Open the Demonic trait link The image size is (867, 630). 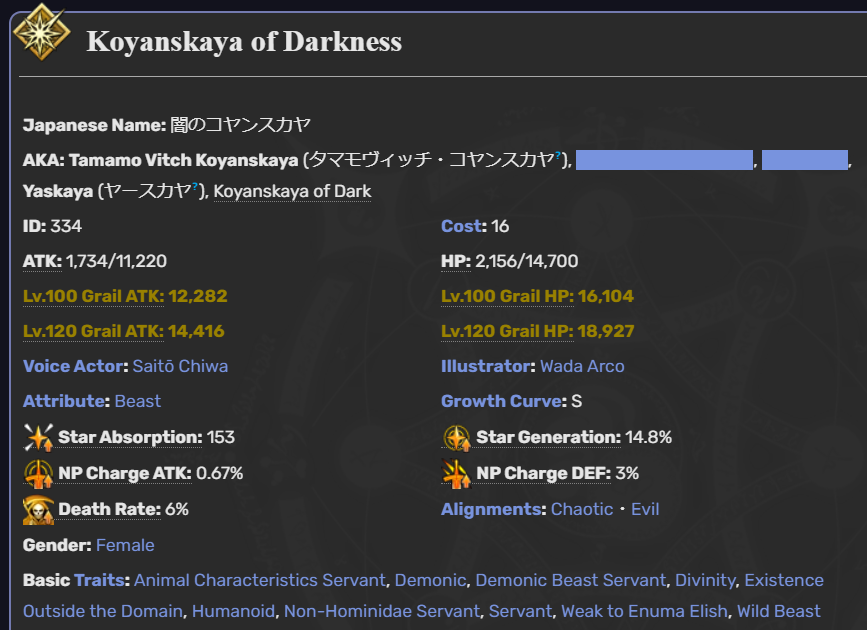pyautogui.click(x=431, y=580)
